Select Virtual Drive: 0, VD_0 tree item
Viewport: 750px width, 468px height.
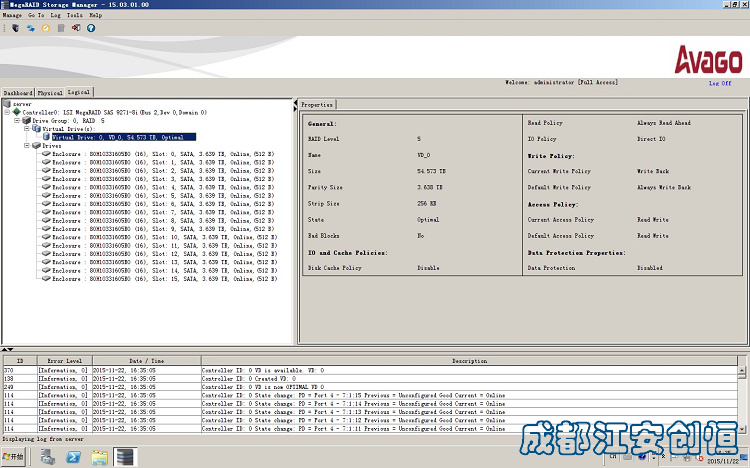[124, 137]
